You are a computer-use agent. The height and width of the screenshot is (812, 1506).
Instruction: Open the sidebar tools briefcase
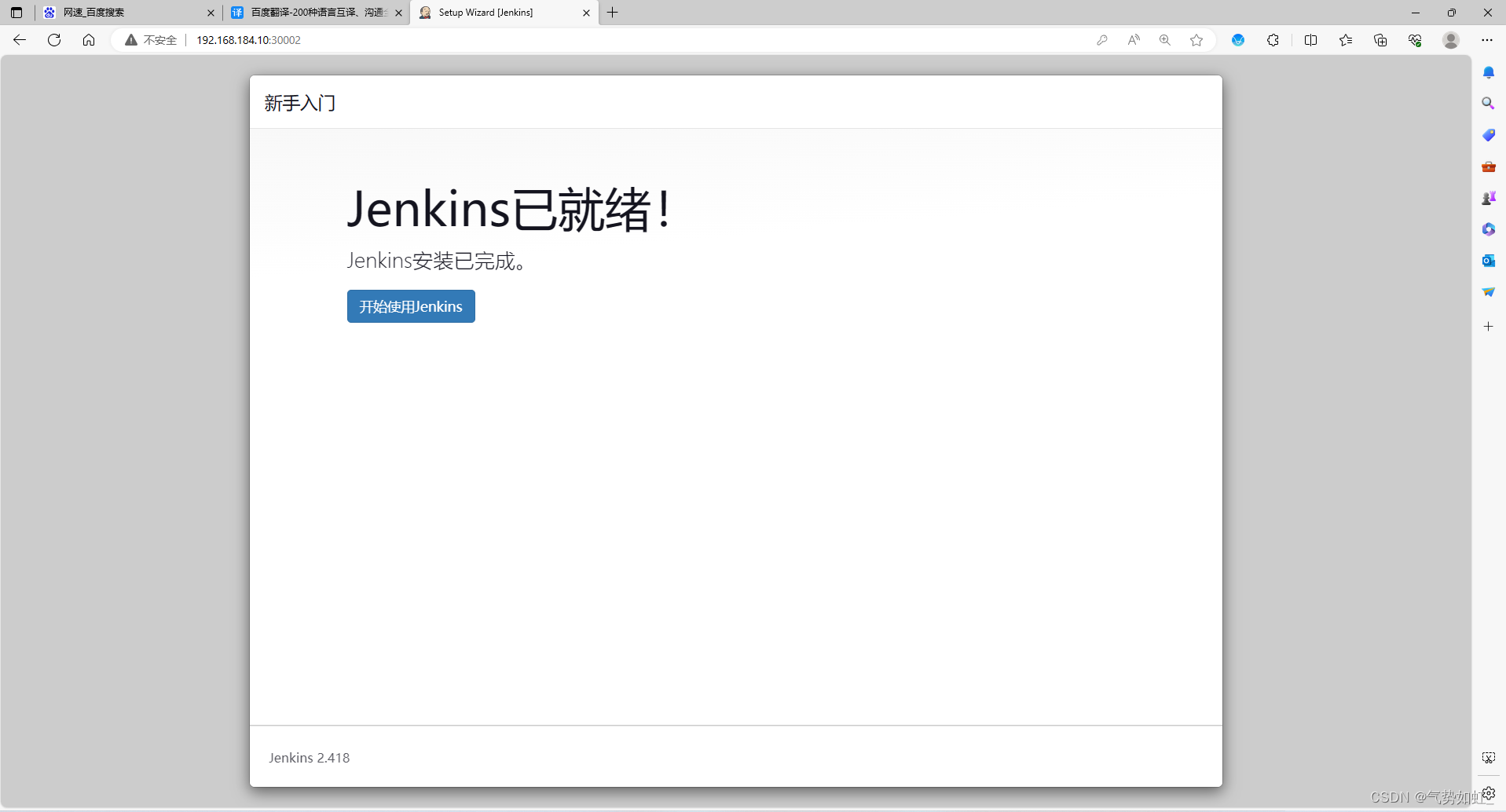pos(1489,166)
